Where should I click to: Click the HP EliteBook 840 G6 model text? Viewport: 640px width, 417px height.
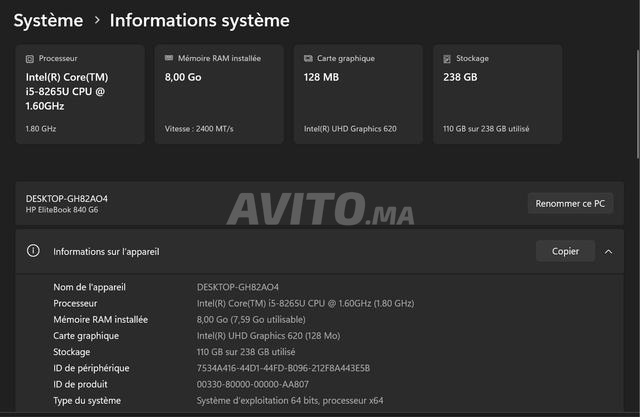62,210
